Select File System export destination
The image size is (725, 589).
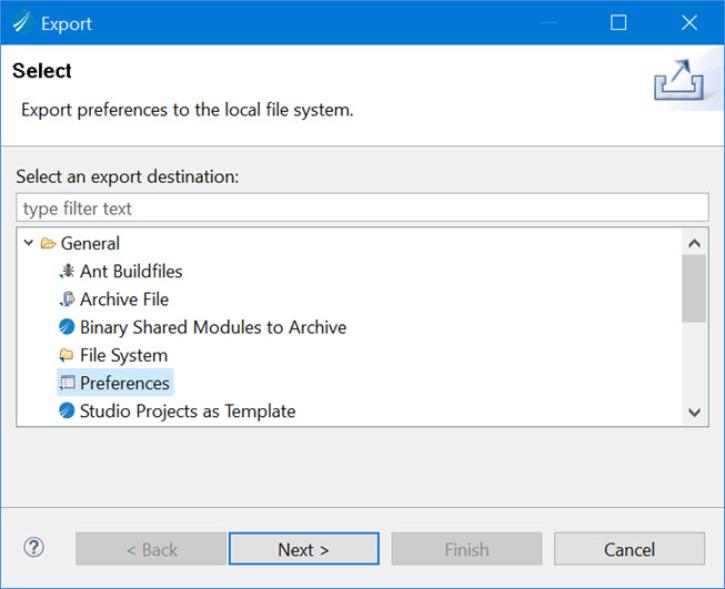tap(123, 355)
